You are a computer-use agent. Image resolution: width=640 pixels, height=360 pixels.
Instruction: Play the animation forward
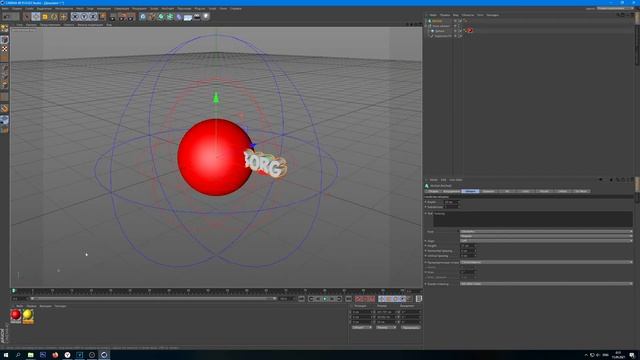[325, 299]
